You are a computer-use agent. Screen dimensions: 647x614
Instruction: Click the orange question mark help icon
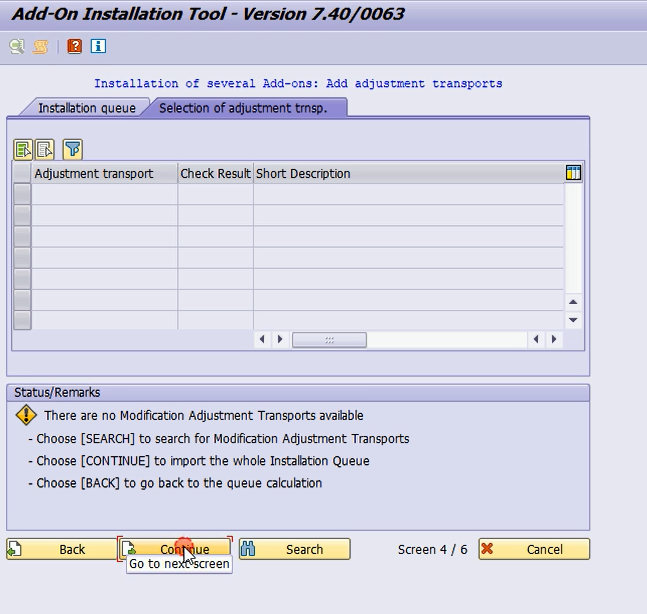[74, 46]
